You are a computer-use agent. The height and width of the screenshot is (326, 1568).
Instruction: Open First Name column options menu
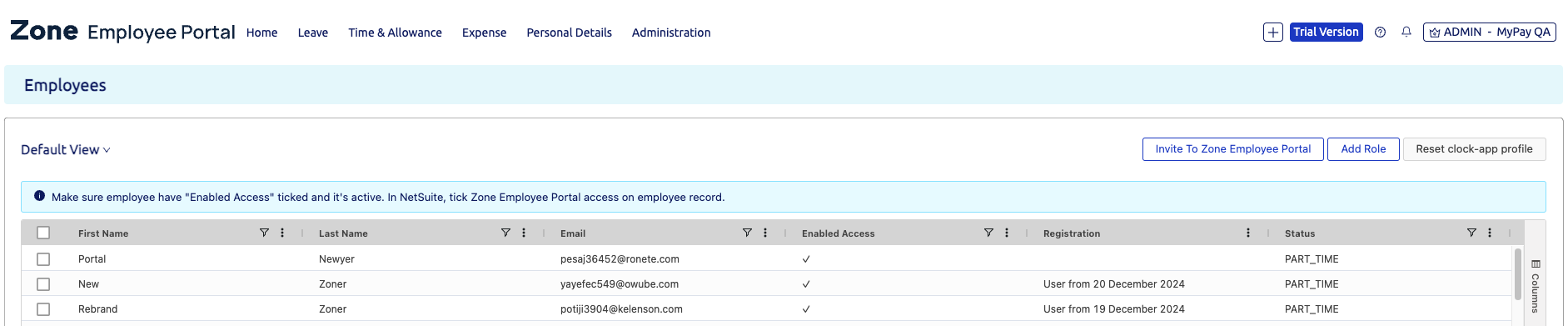282,233
